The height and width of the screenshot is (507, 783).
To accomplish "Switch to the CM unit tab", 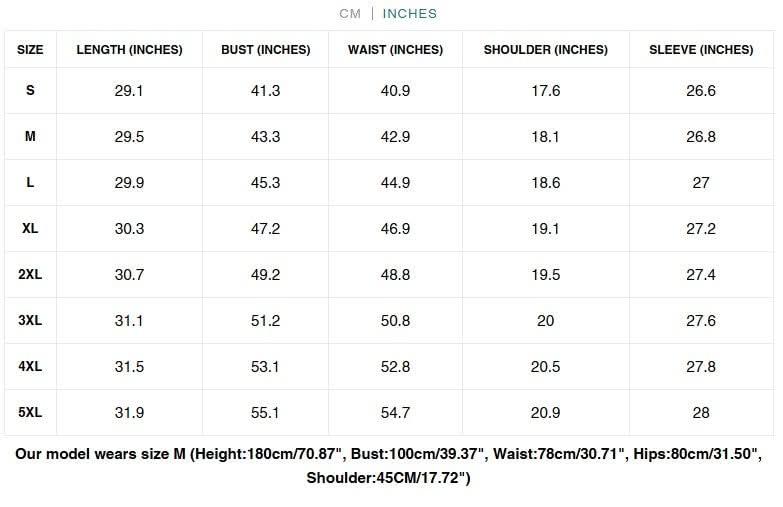I will tap(350, 13).
